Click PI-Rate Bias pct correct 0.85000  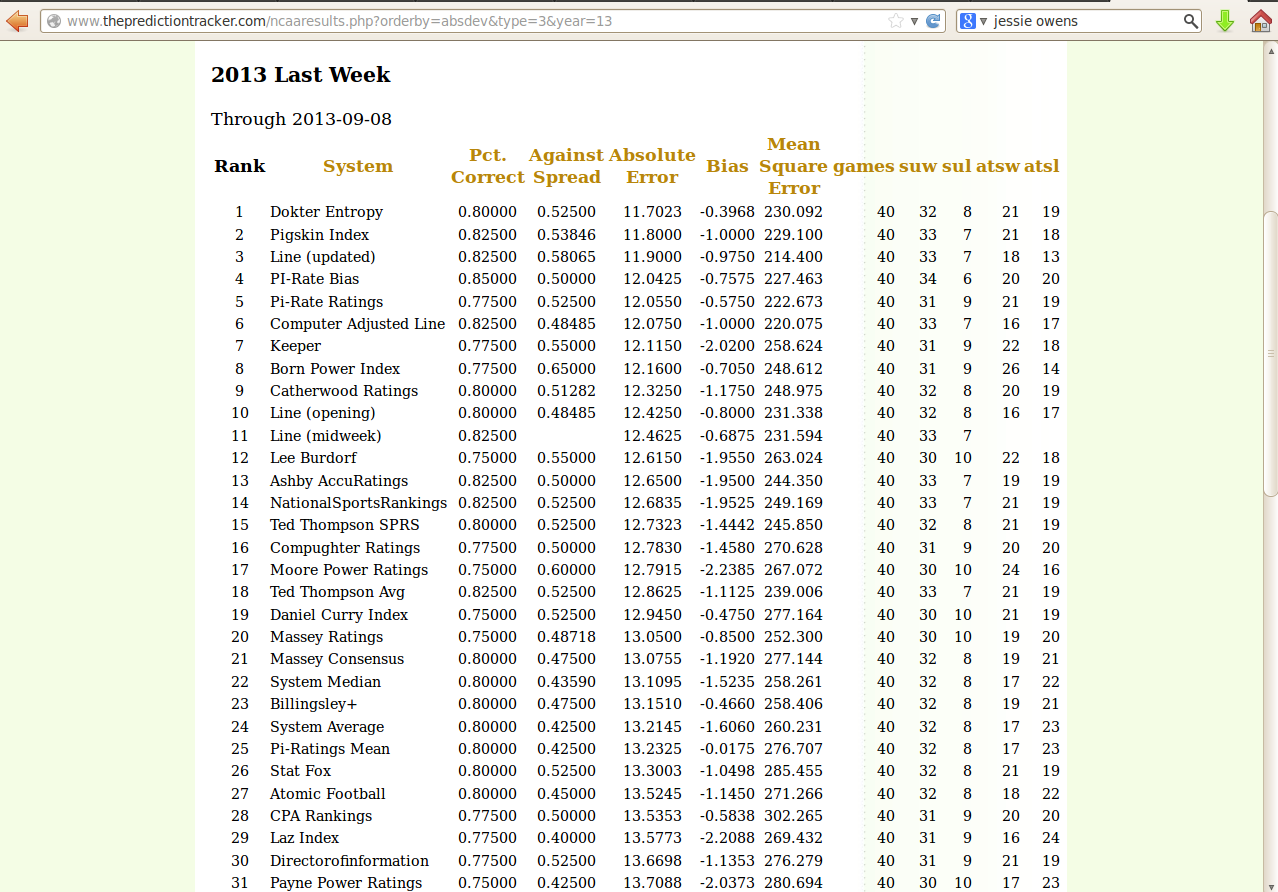[x=488, y=279]
